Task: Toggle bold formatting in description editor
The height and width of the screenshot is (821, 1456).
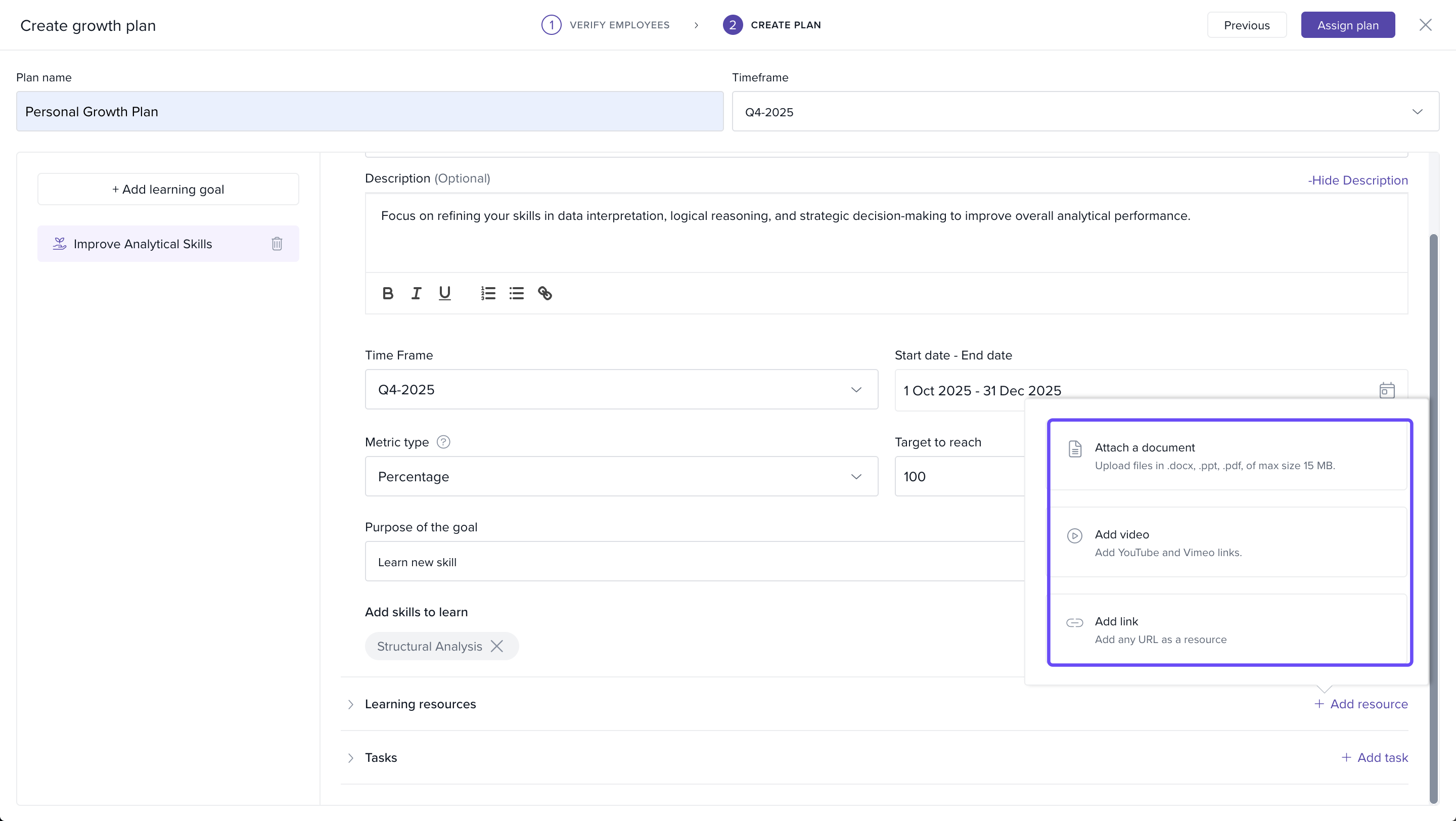Action: [x=388, y=293]
